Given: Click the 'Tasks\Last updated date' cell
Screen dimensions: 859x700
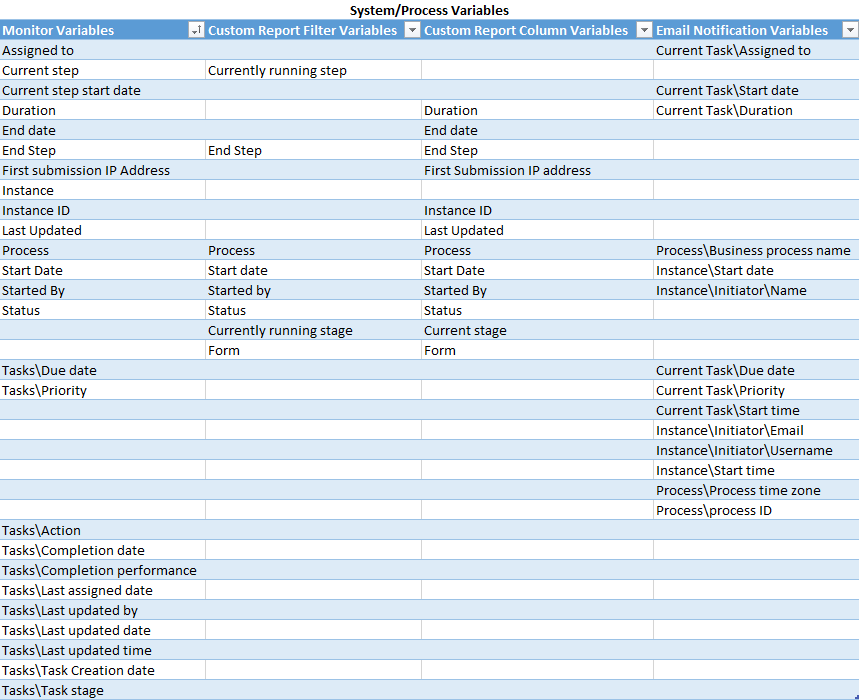Looking at the screenshot, I should point(102,630).
